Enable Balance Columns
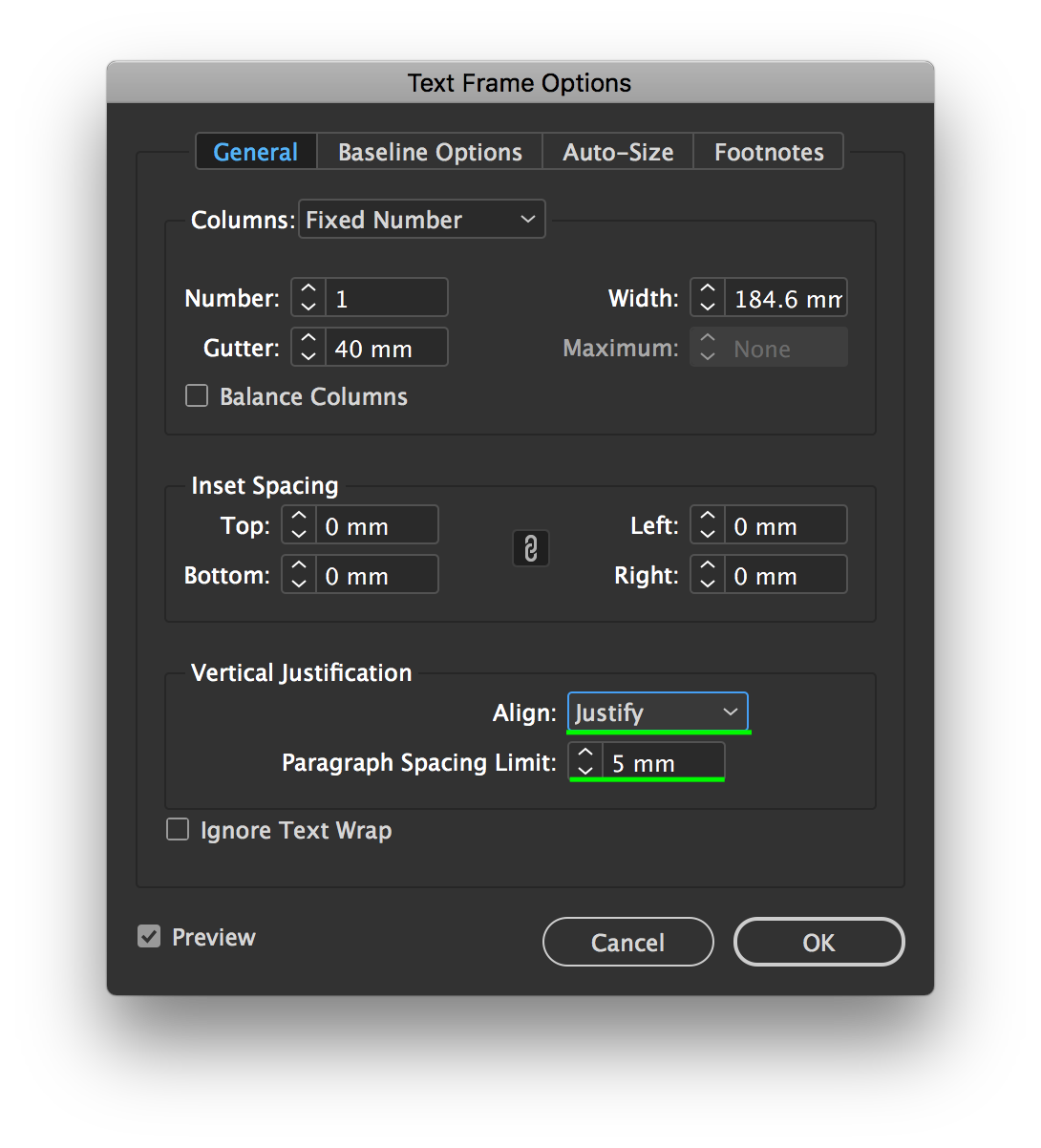Viewport: 1041px width, 1148px height. [x=196, y=394]
